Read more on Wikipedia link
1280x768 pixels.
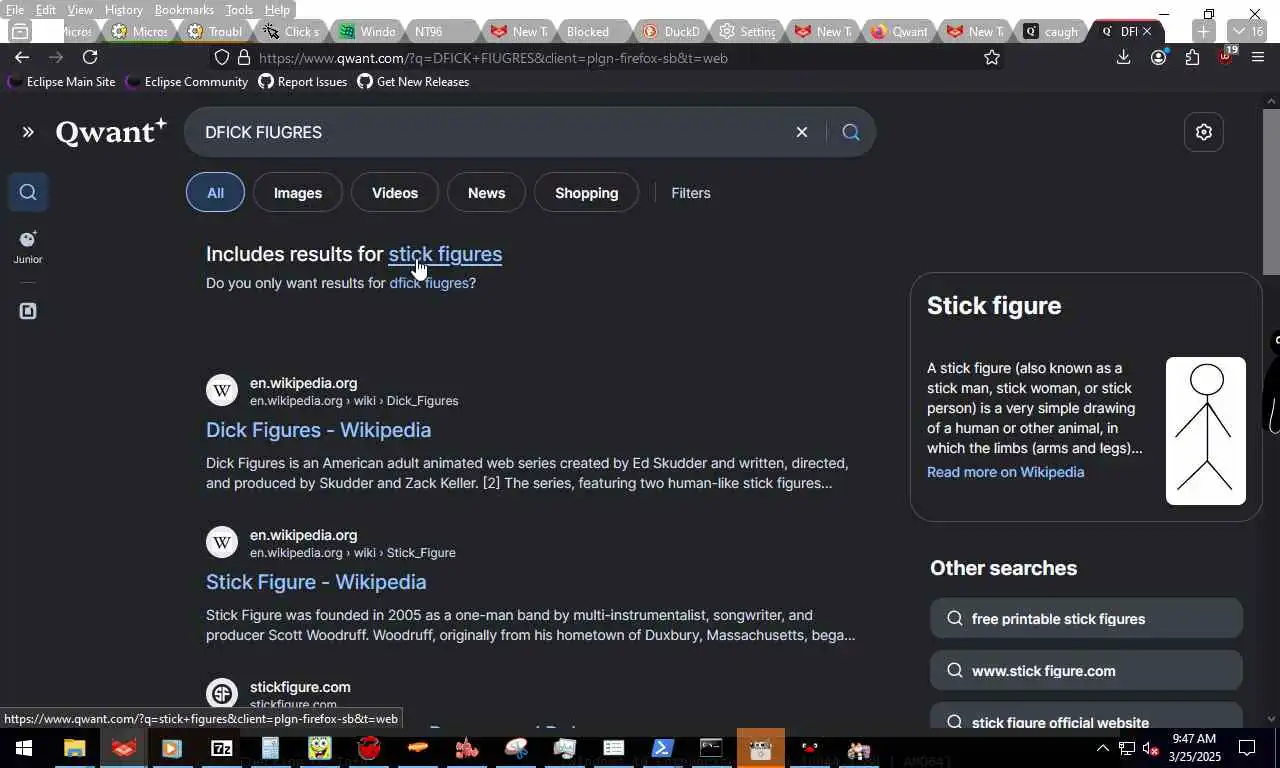point(1005,472)
